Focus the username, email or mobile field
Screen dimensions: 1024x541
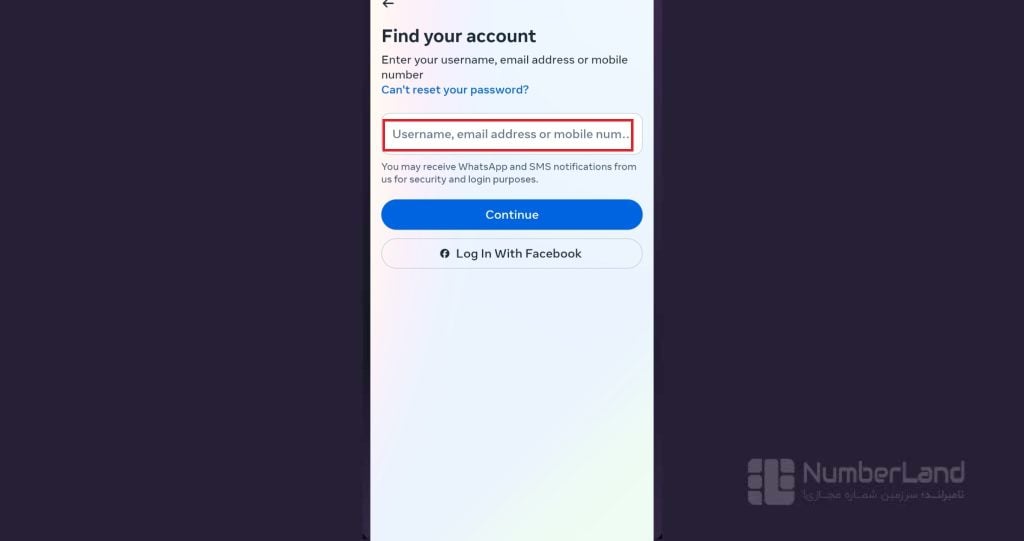(x=511, y=134)
